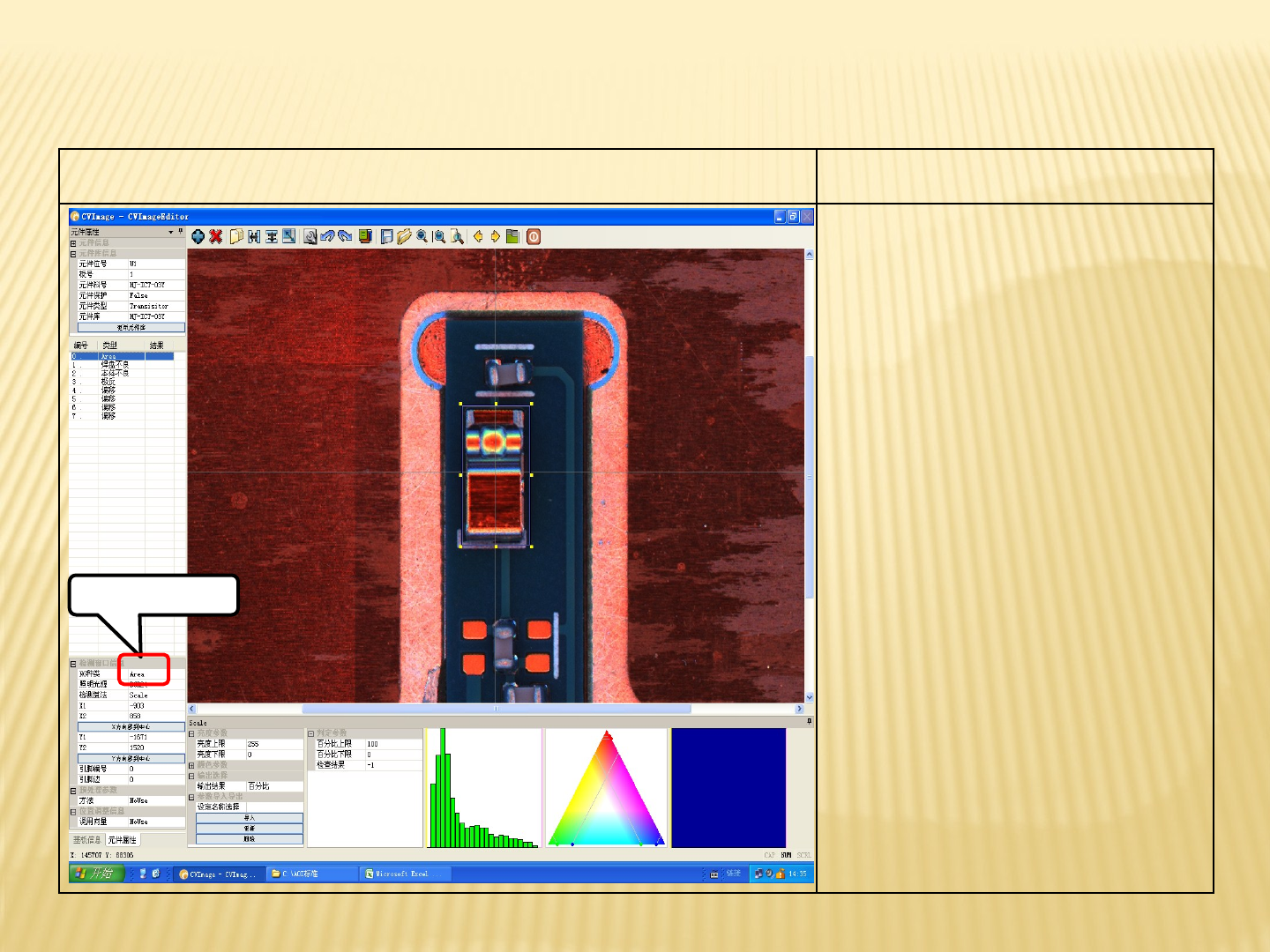Image resolution: width=1270 pixels, height=952 pixels.
Task: Click the first magnifier zoom icon
Action: (x=422, y=236)
